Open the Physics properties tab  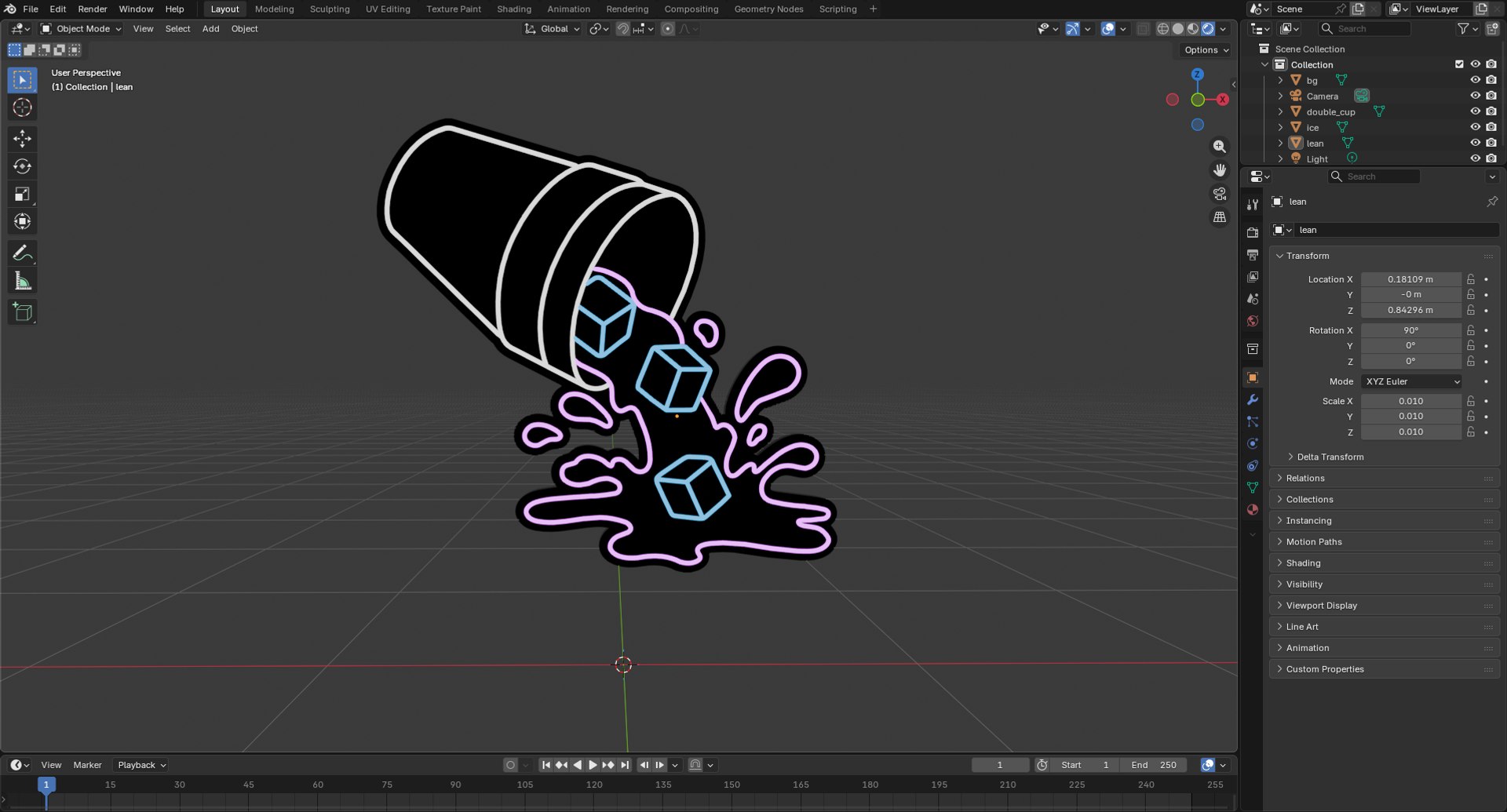coord(1253,443)
